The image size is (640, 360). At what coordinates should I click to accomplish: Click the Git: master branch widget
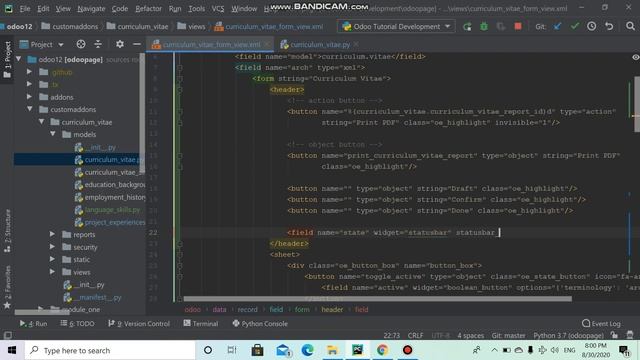pos(508,336)
